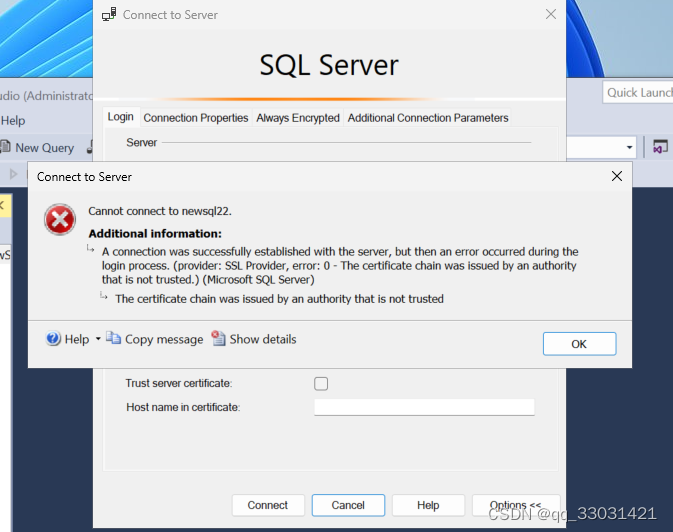Screen dimensions: 673x532
Task: Click Quick Launch search box
Action: pyautogui.click(x=638, y=92)
